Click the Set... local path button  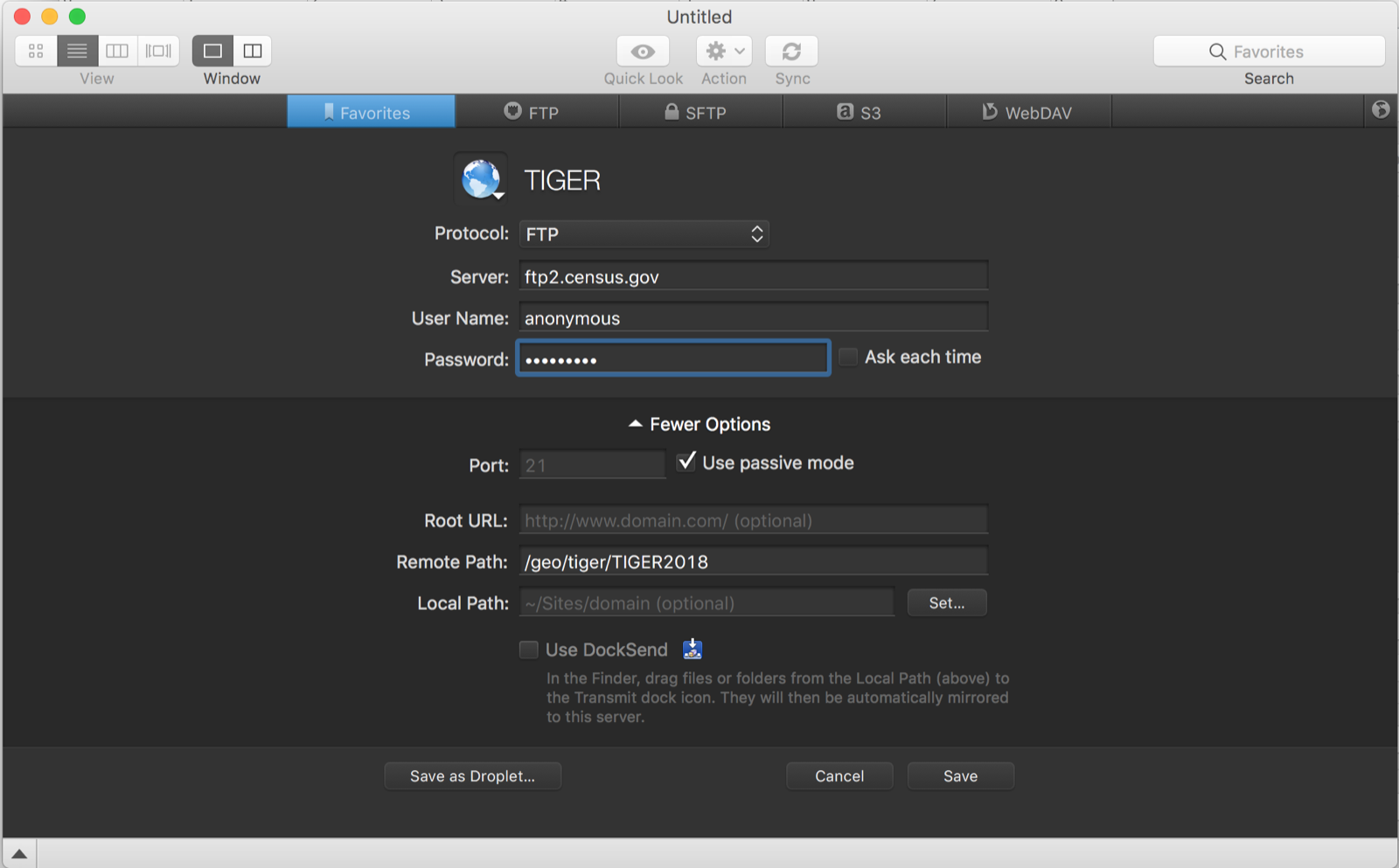pos(947,602)
